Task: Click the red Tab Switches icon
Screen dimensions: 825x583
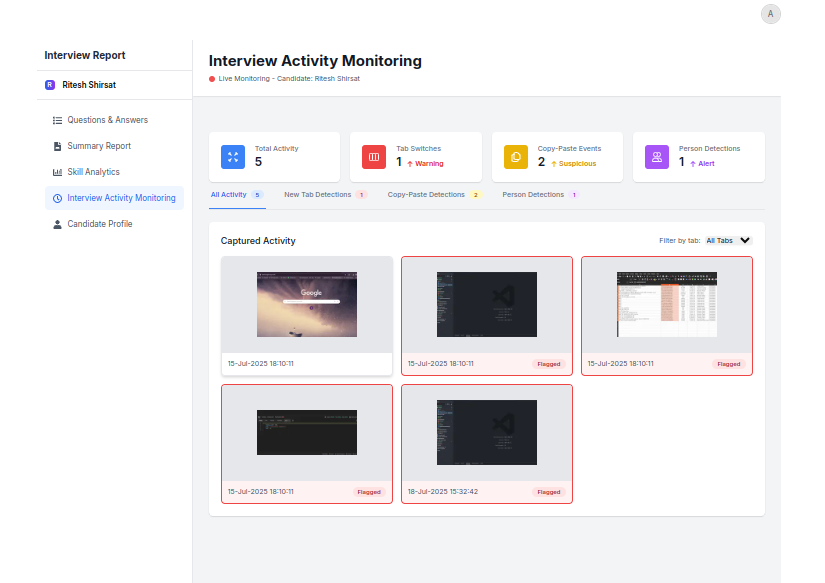Action: [374, 157]
